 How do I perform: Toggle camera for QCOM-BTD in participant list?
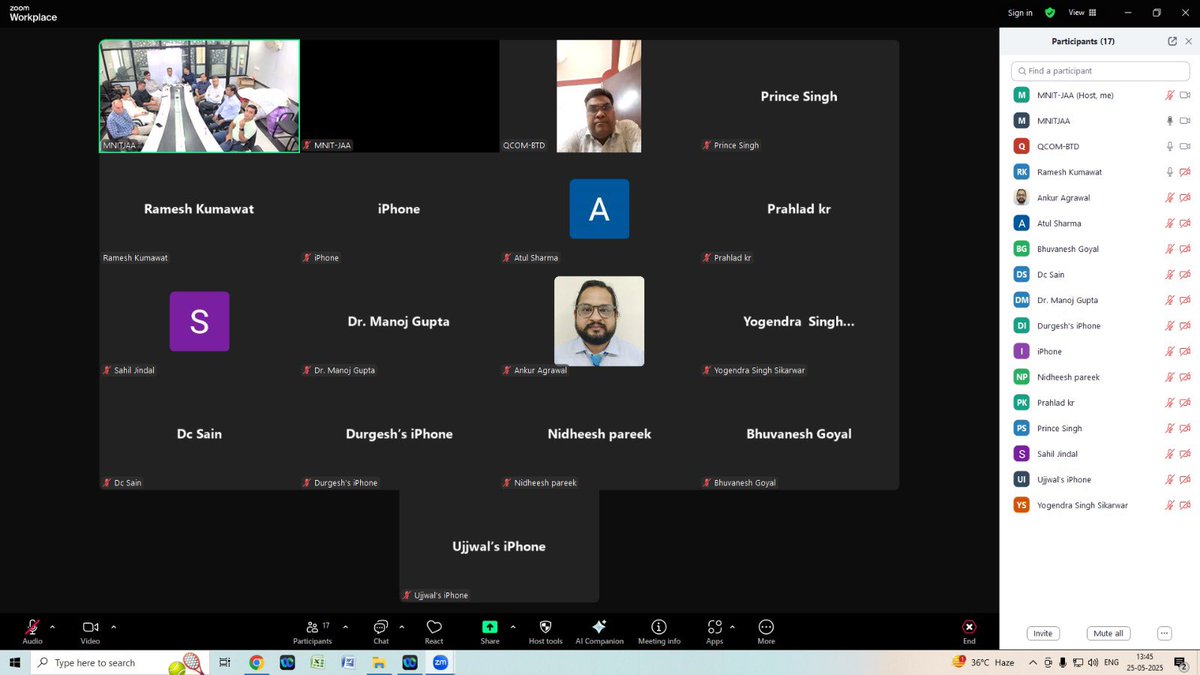(1185, 146)
